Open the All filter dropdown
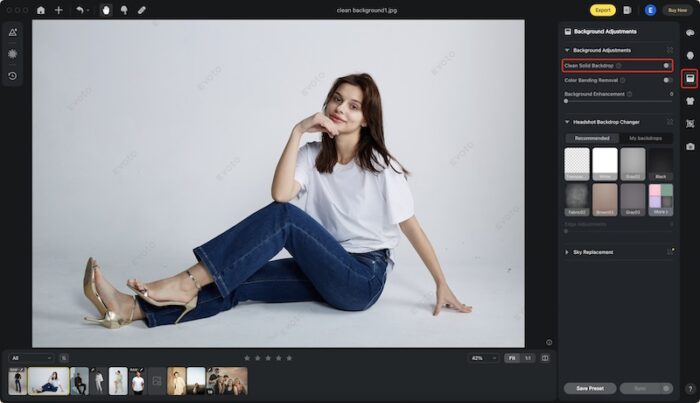 pyautogui.click(x=31, y=358)
